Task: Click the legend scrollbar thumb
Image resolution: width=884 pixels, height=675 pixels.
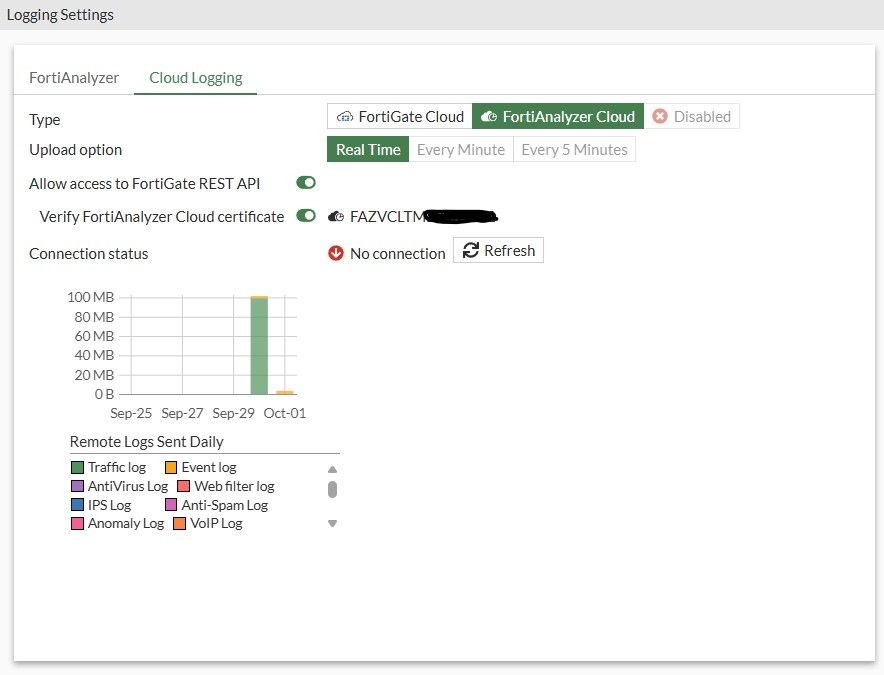Action: tap(333, 489)
